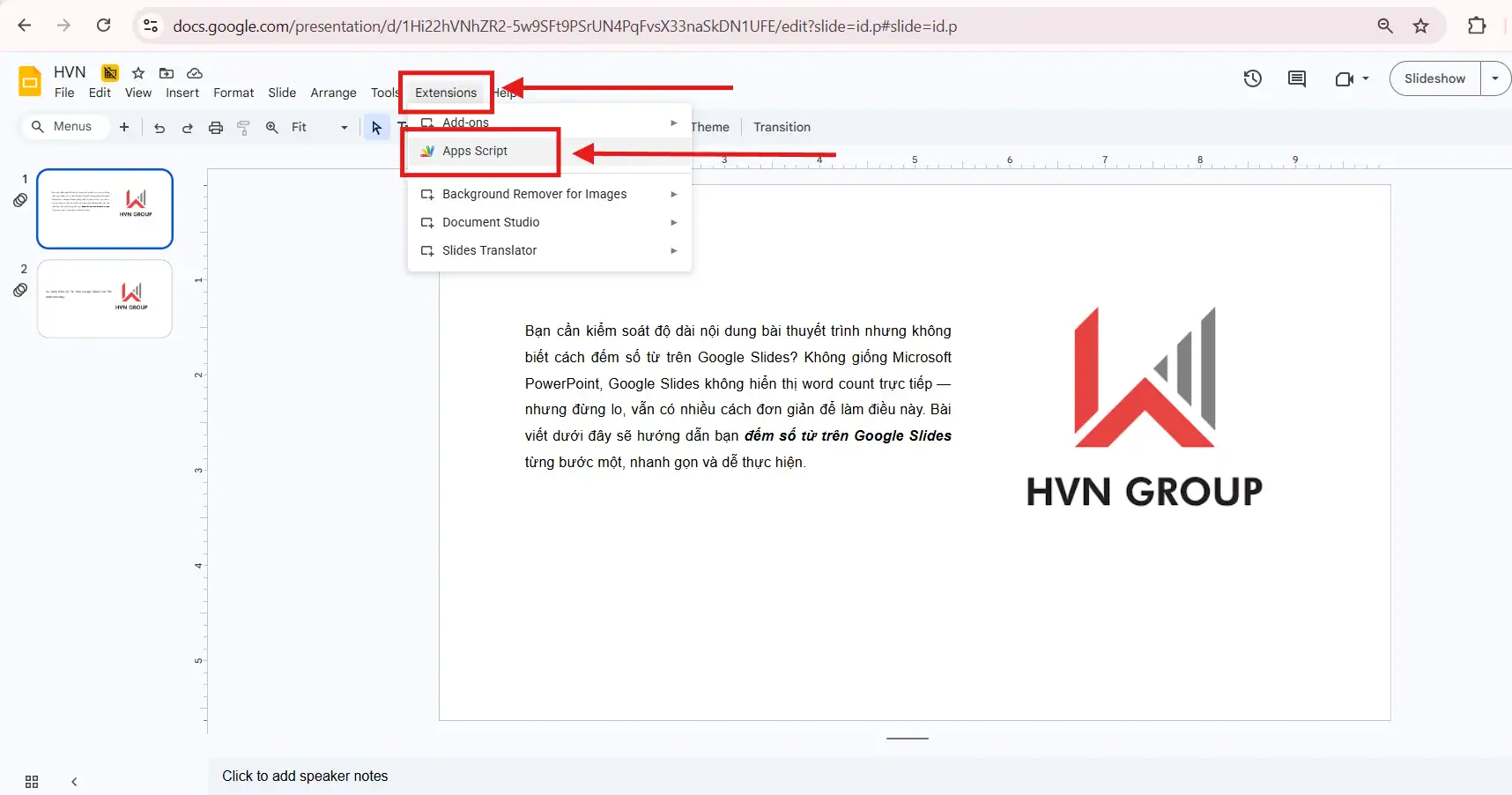Open the Slideshow options dropdown arrow

[x=1495, y=78]
